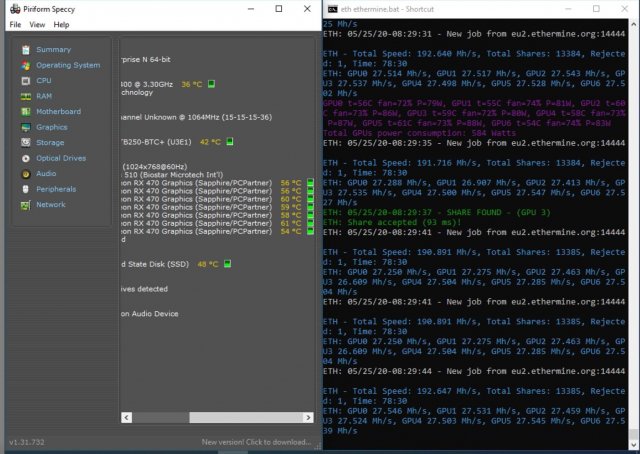Open Optical Drives disc icon

tap(25, 158)
